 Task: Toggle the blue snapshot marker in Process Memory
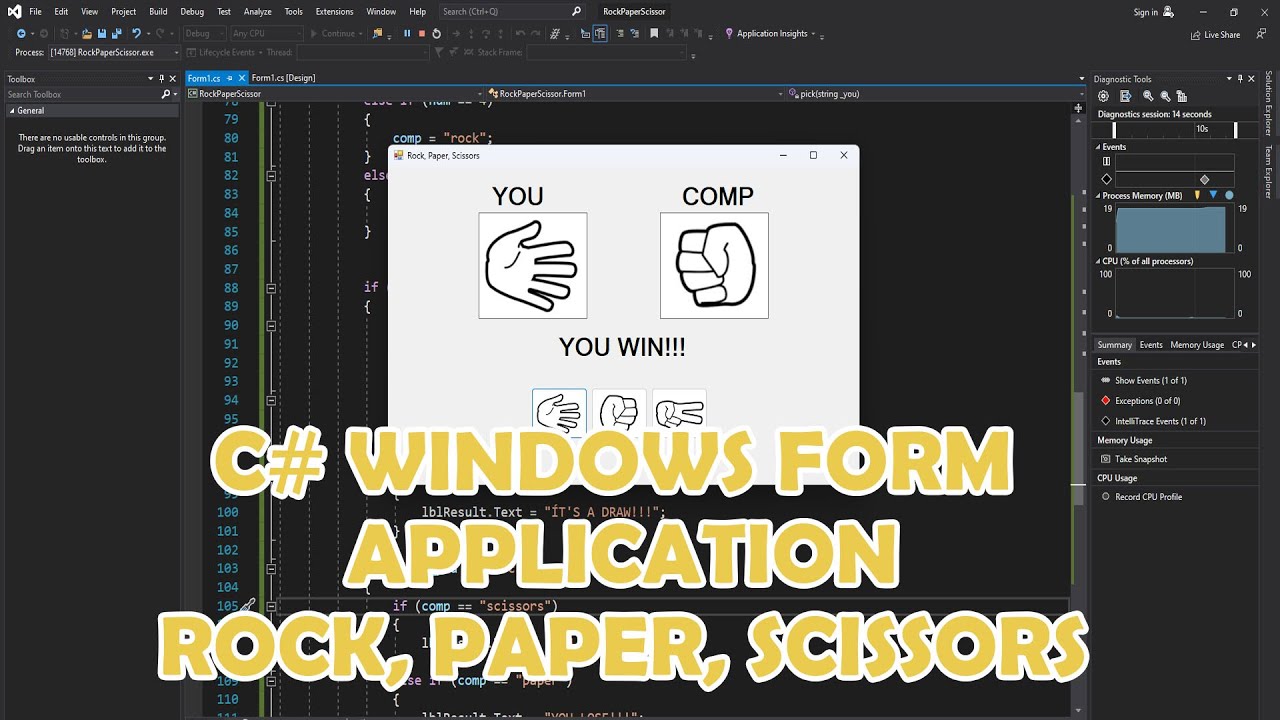click(x=1213, y=195)
